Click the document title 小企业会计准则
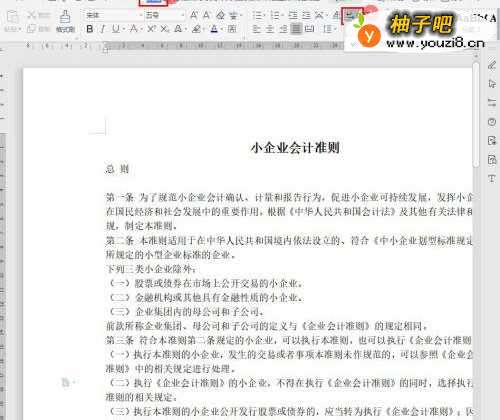This screenshot has width=500, height=420. 295,147
